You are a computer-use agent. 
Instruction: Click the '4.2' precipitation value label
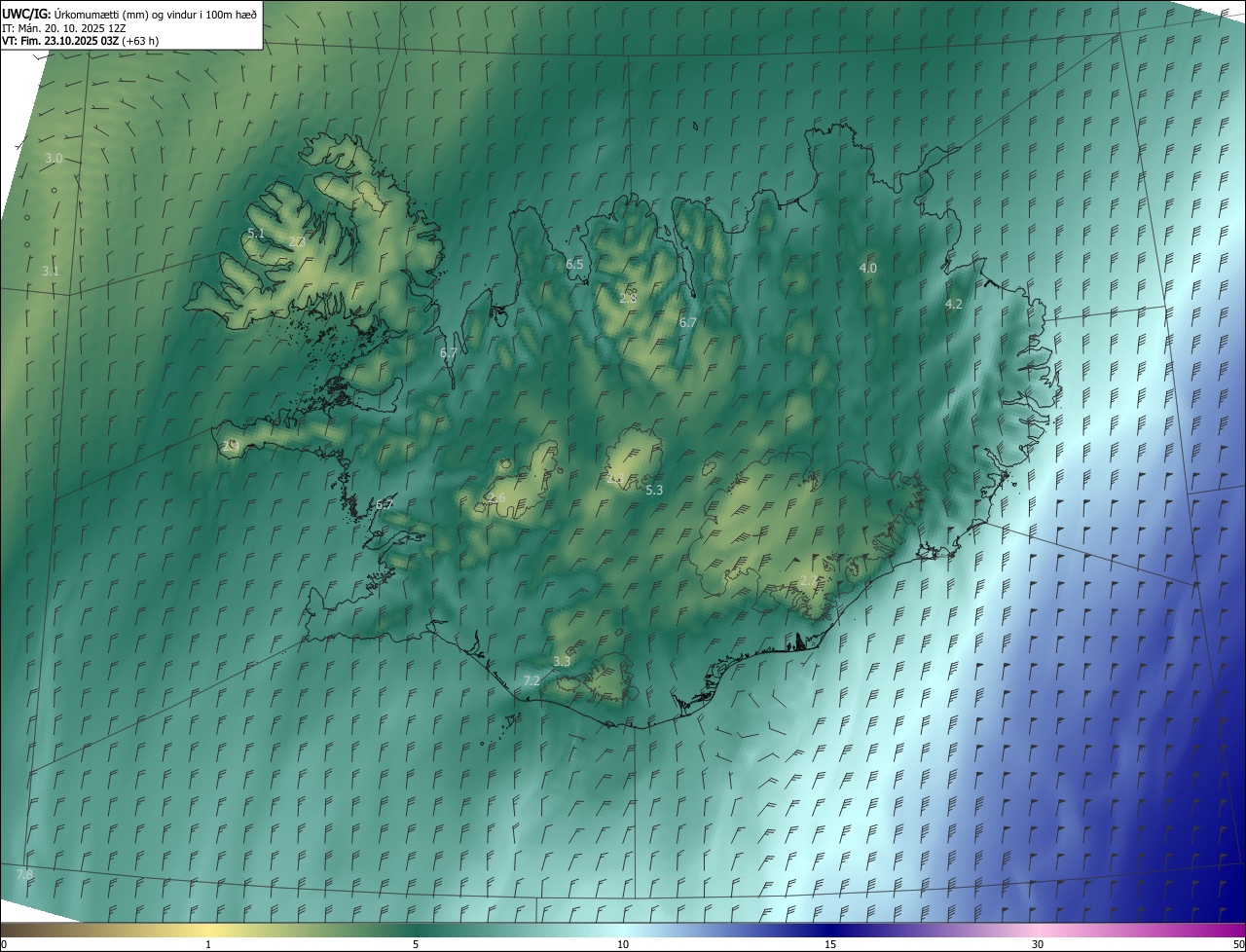(954, 304)
